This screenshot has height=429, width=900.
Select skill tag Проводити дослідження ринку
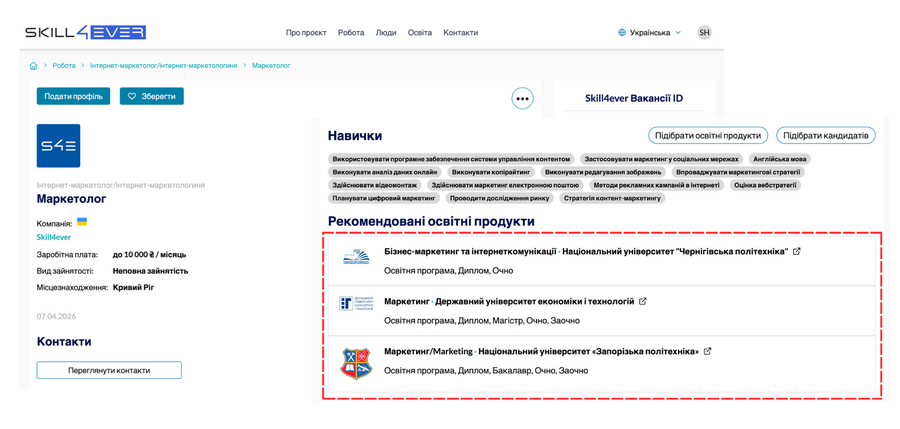point(500,199)
